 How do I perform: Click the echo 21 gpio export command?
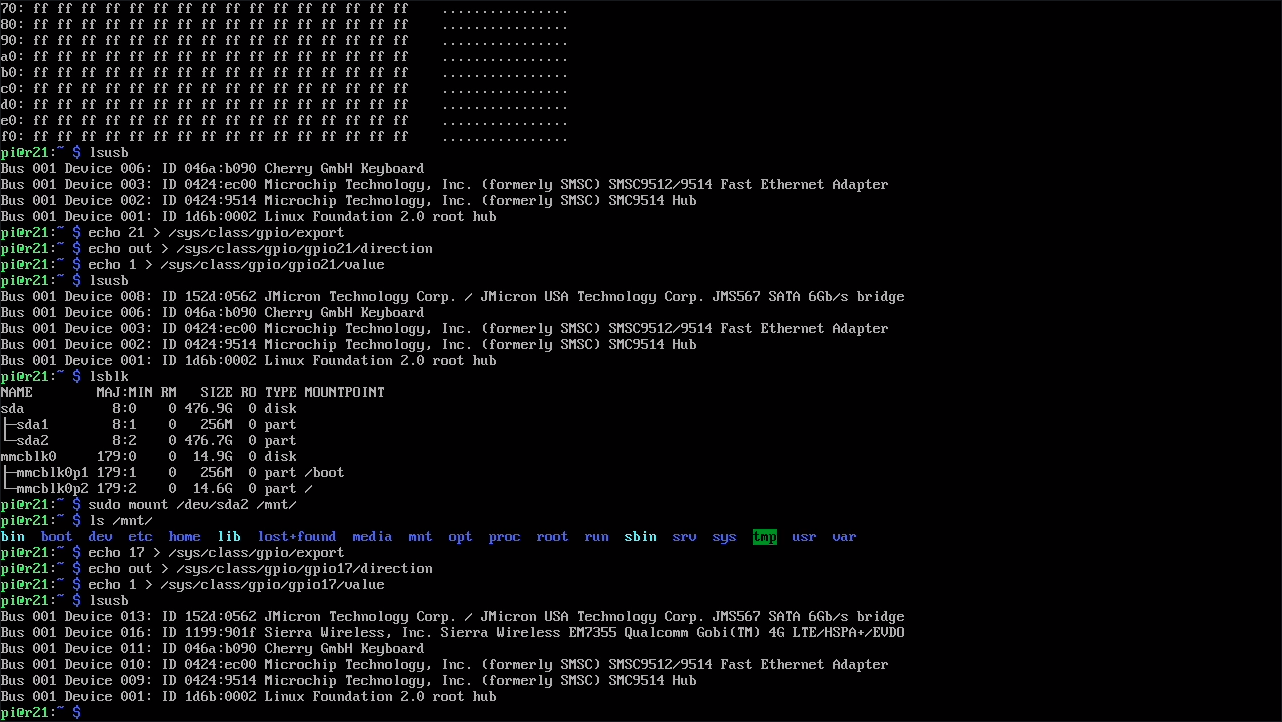[x=216, y=233]
